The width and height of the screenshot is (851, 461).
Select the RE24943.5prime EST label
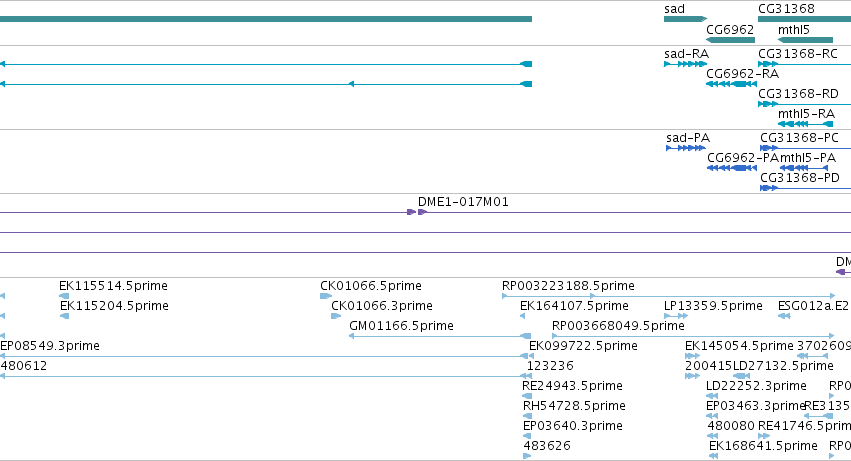click(x=572, y=386)
